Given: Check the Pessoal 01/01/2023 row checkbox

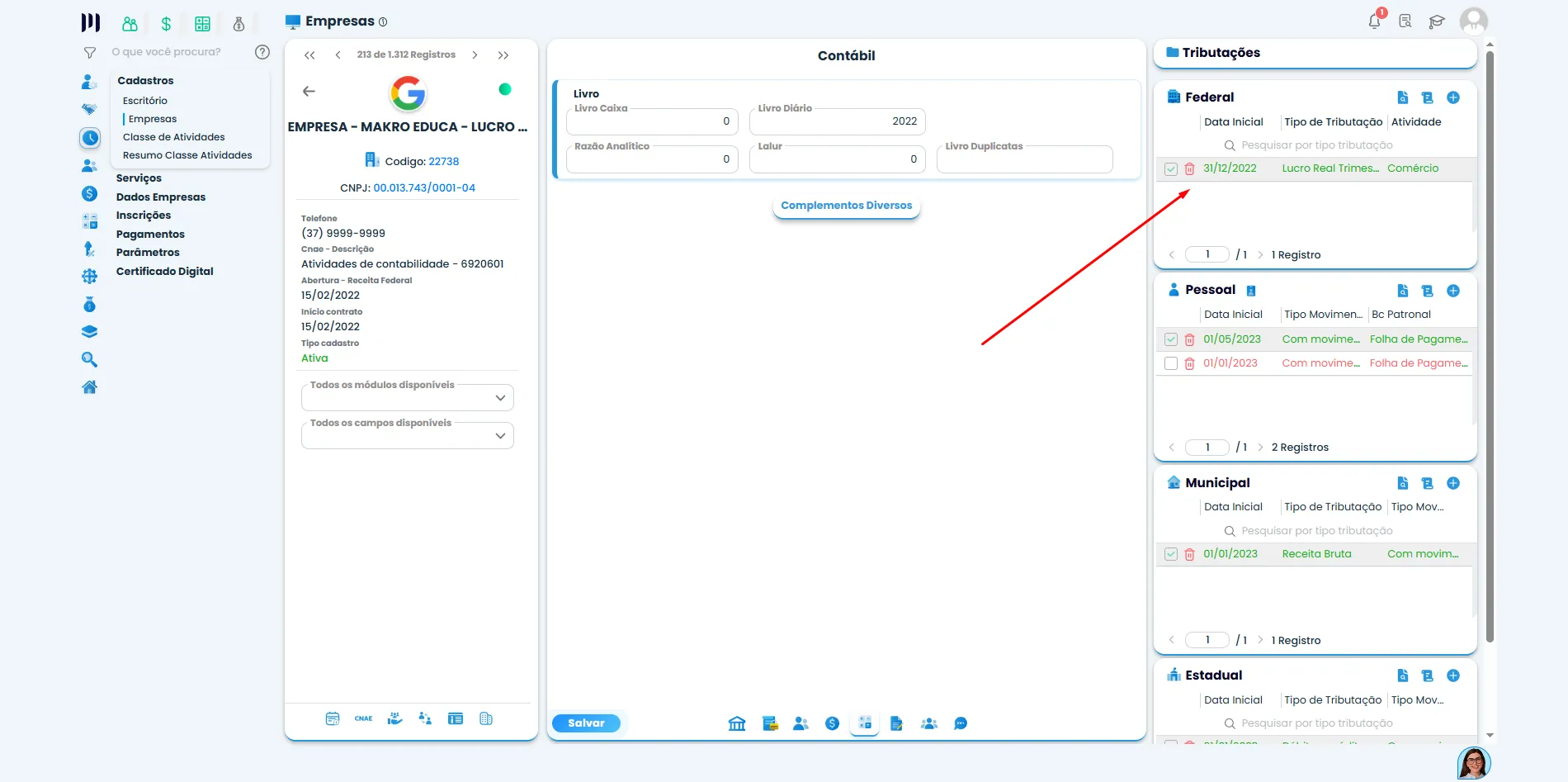Looking at the screenshot, I should coord(1170,363).
